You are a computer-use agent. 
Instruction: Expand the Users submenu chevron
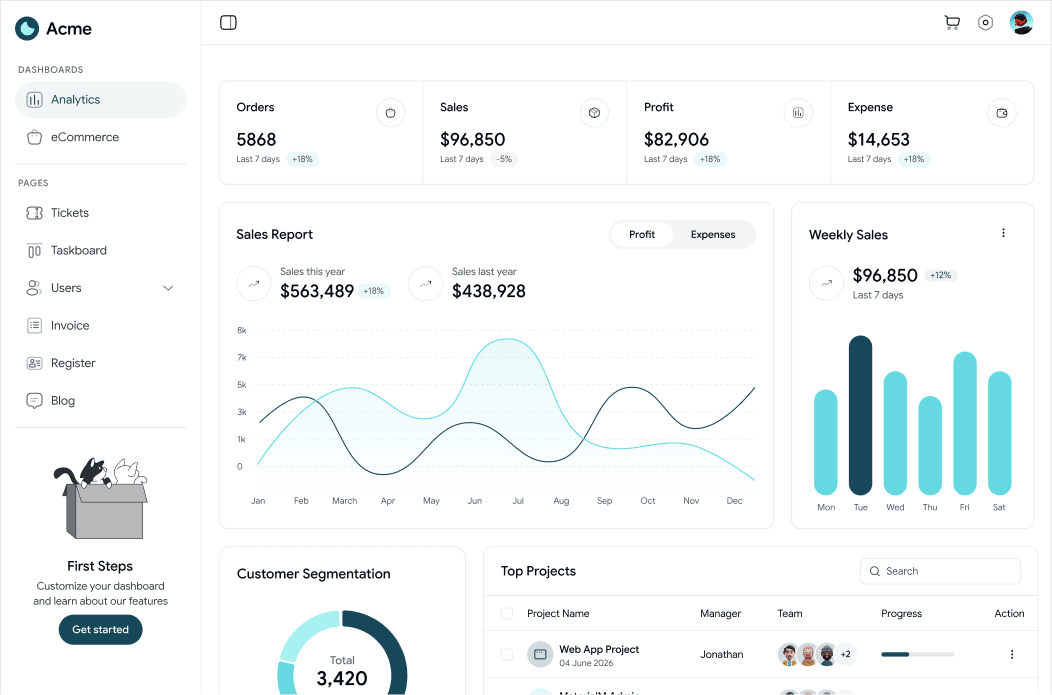(168, 288)
